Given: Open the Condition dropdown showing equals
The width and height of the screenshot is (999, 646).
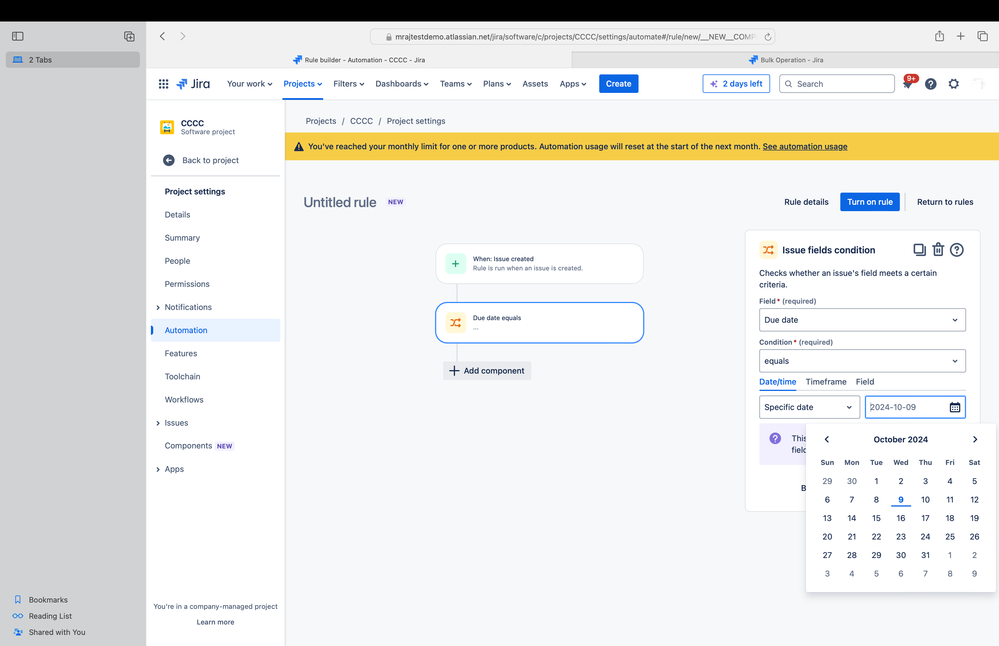Looking at the screenshot, I should tap(862, 361).
